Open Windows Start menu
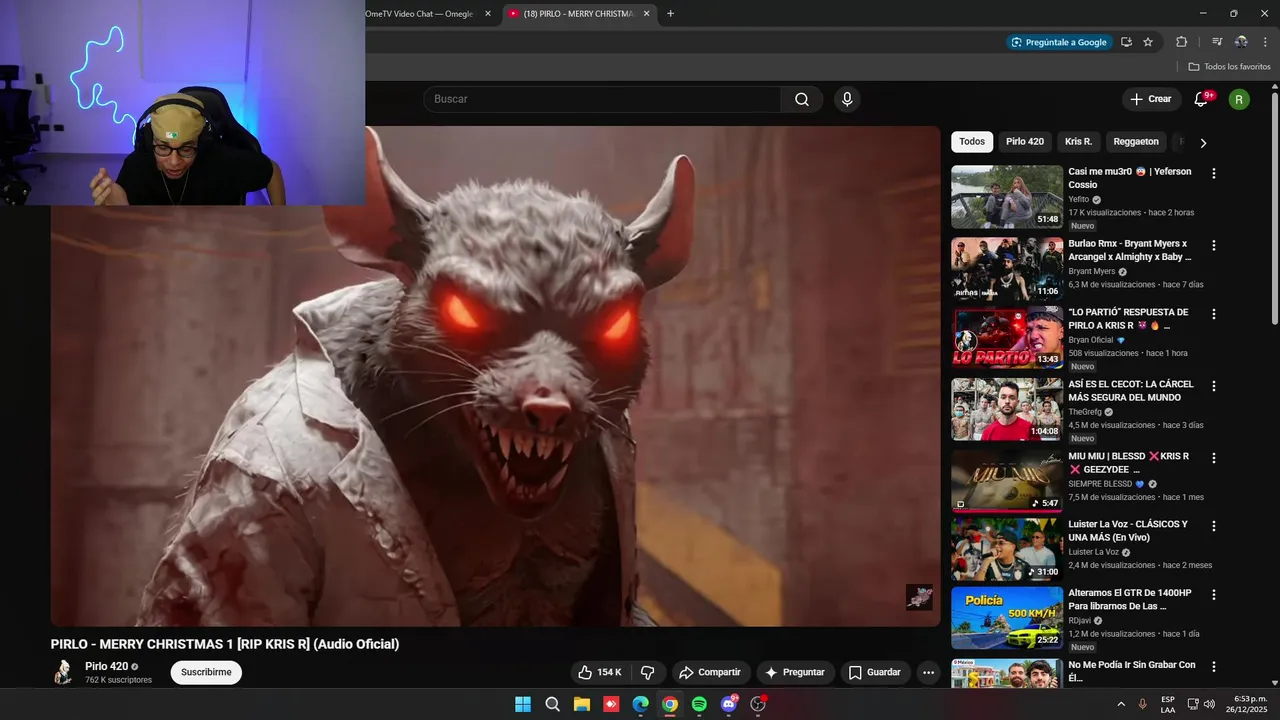1280x720 pixels. (x=523, y=704)
